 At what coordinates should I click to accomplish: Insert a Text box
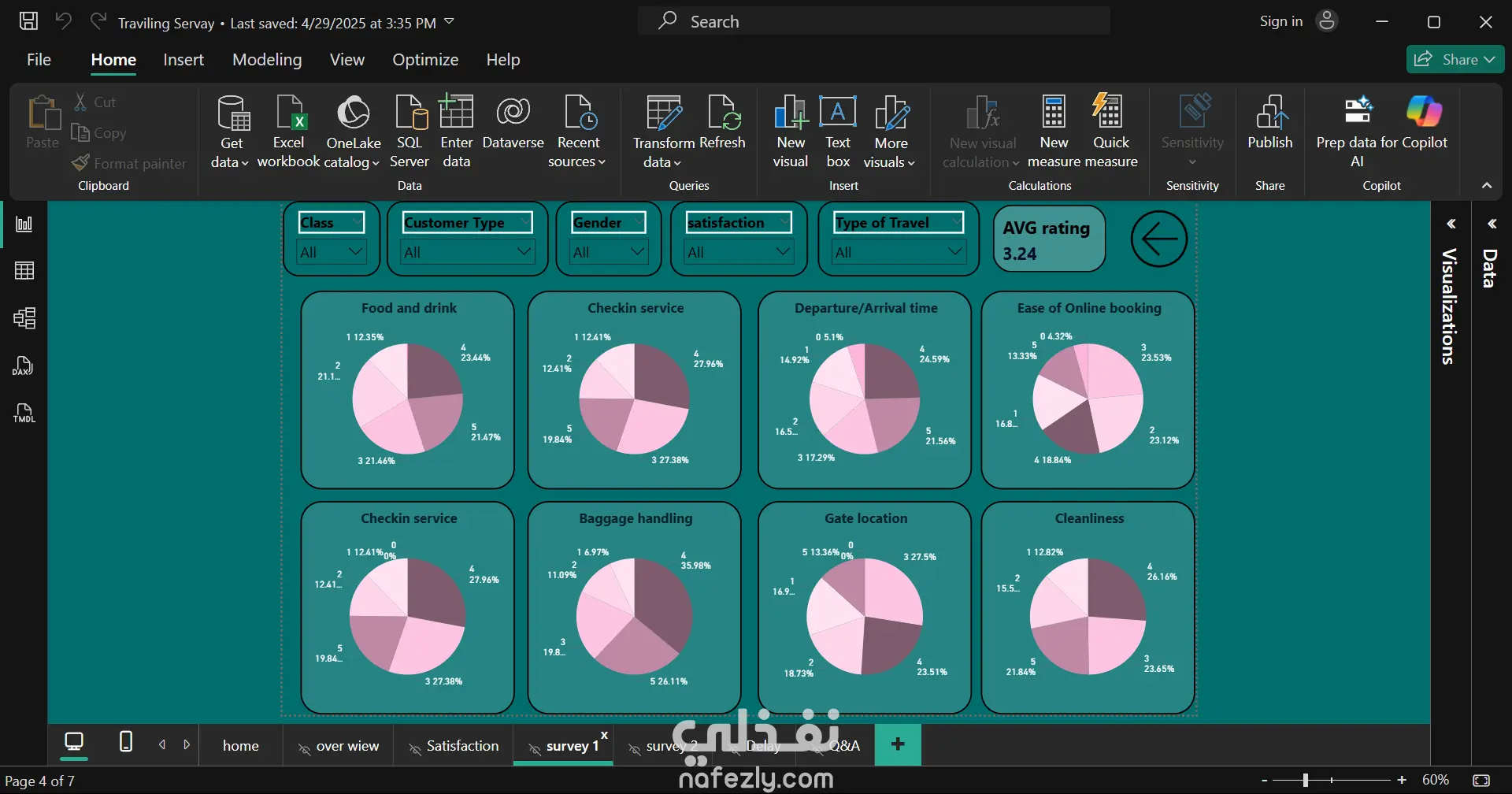[838, 131]
